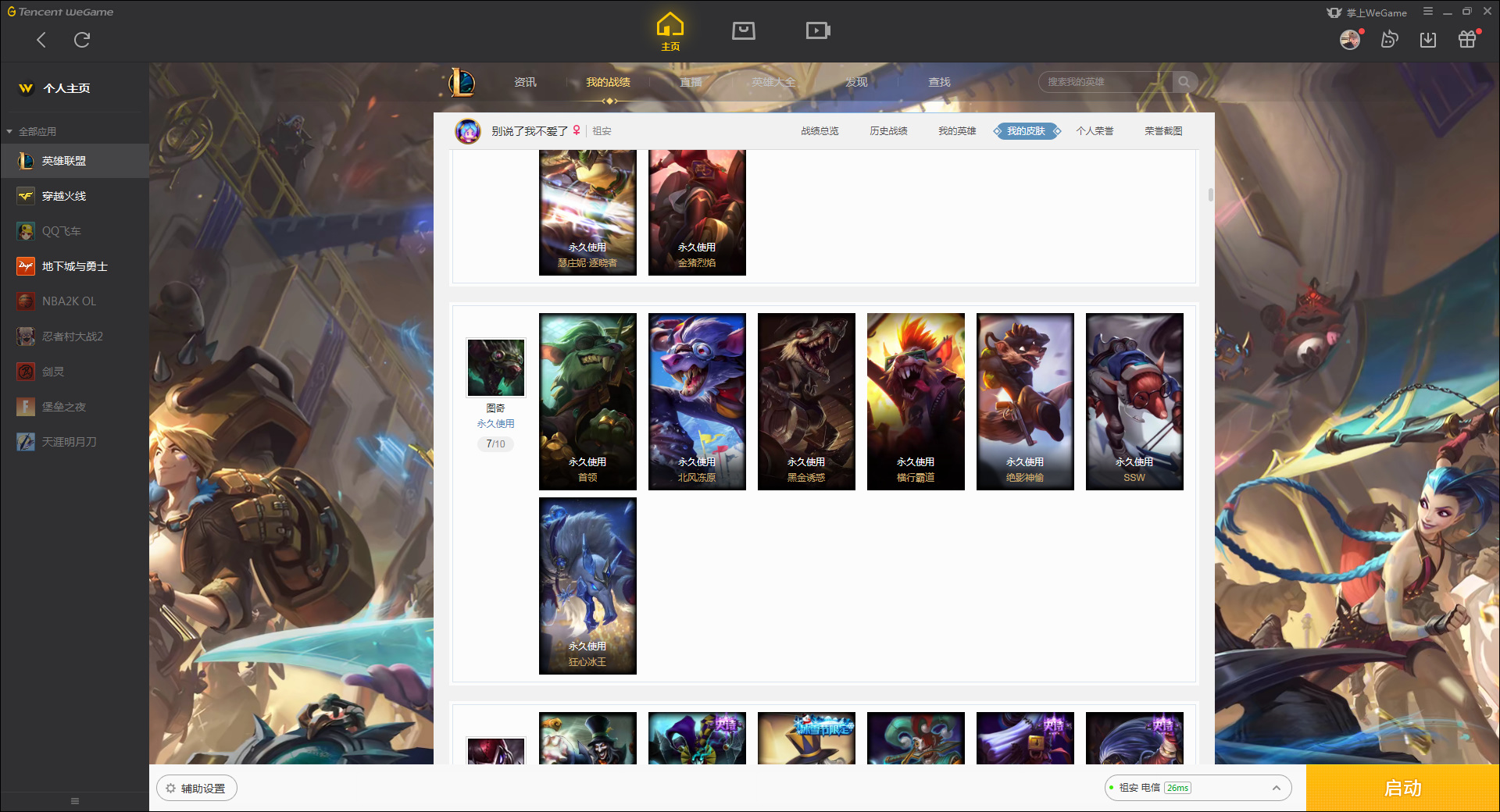Open the 查找 tab

tap(939, 82)
